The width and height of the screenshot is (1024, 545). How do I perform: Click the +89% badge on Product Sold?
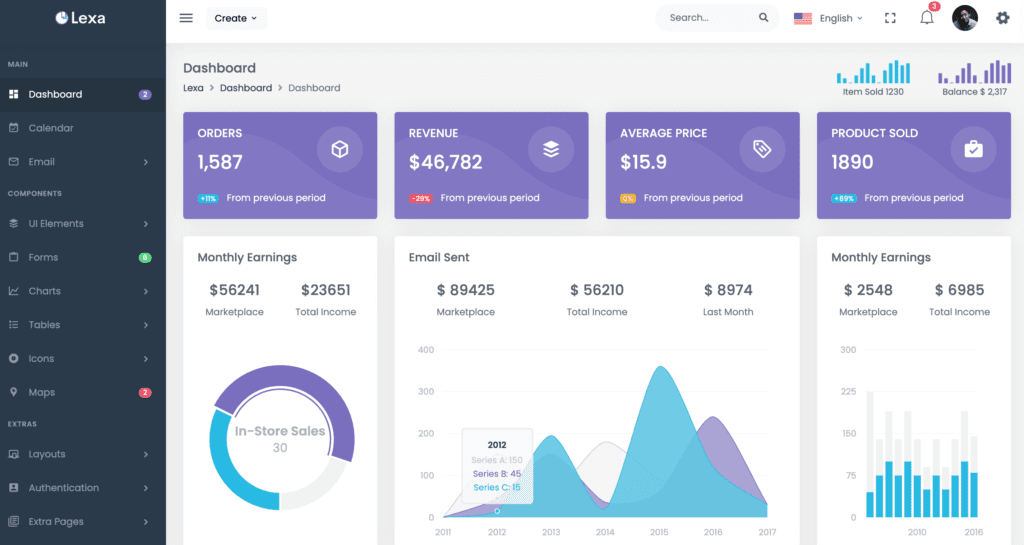coord(844,198)
